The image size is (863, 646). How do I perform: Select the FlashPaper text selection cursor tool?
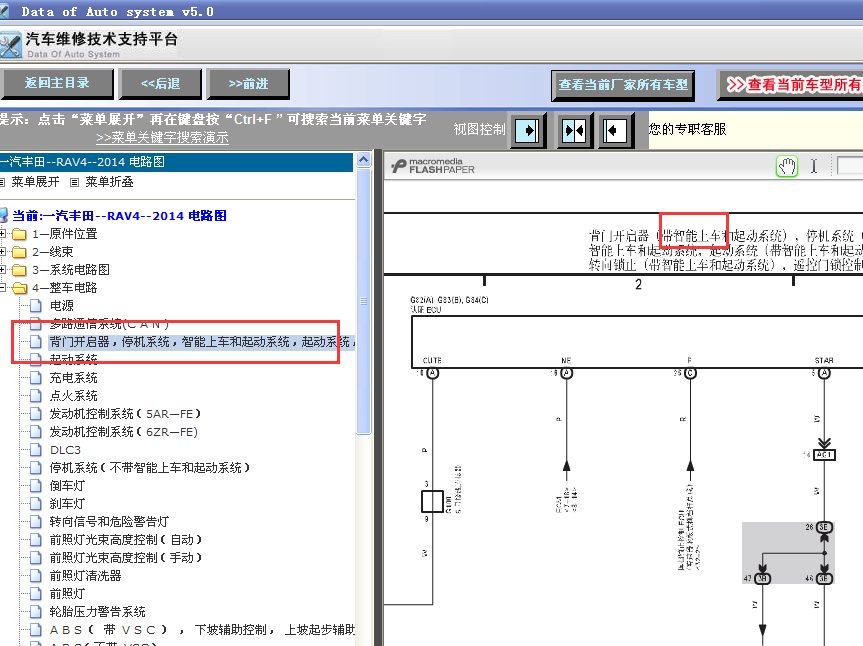tap(813, 166)
